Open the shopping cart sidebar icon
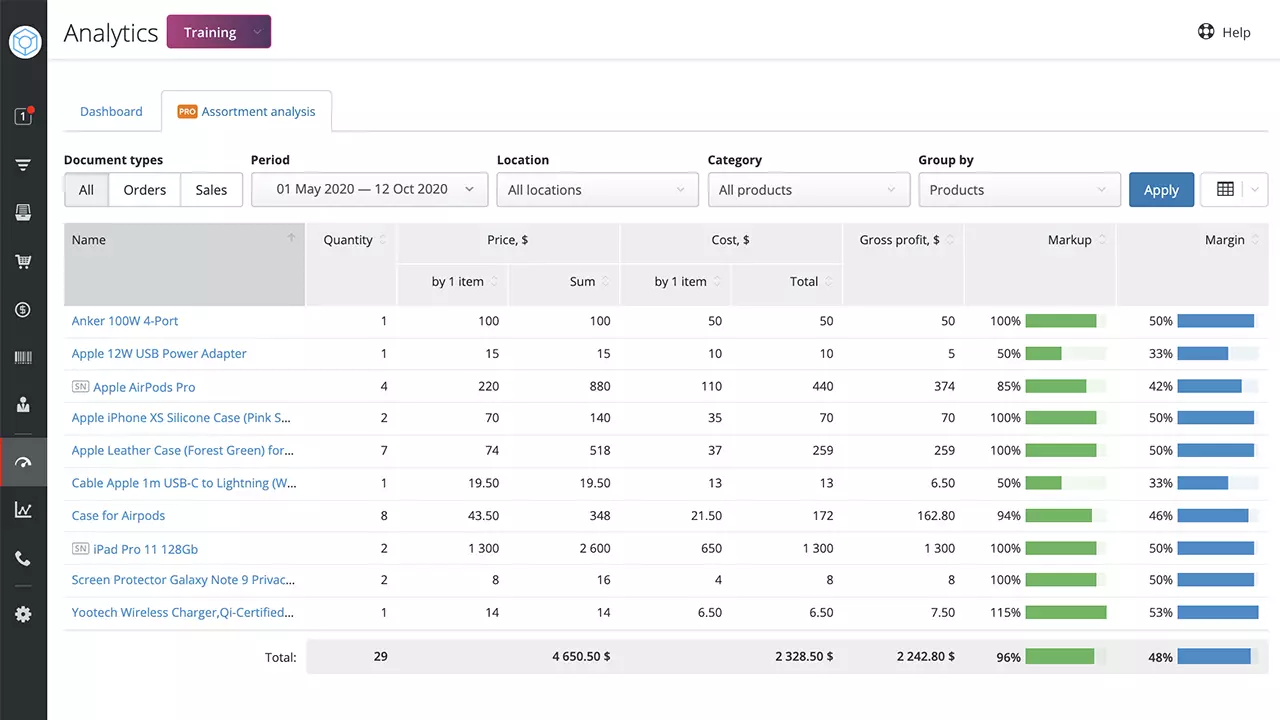Image resolution: width=1280 pixels, height=720 pixels. coord(23,262)
